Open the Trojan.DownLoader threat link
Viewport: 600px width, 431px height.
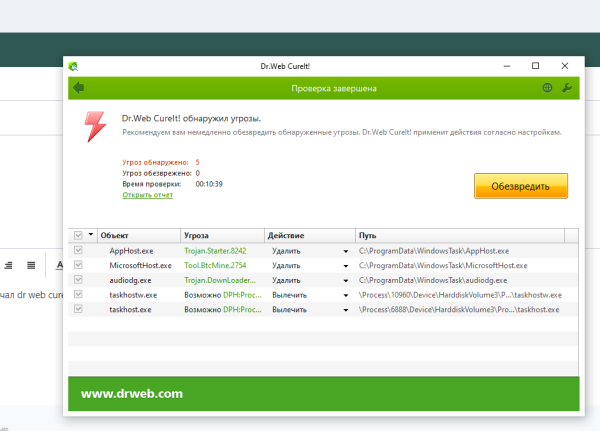[x=220, y=280]
